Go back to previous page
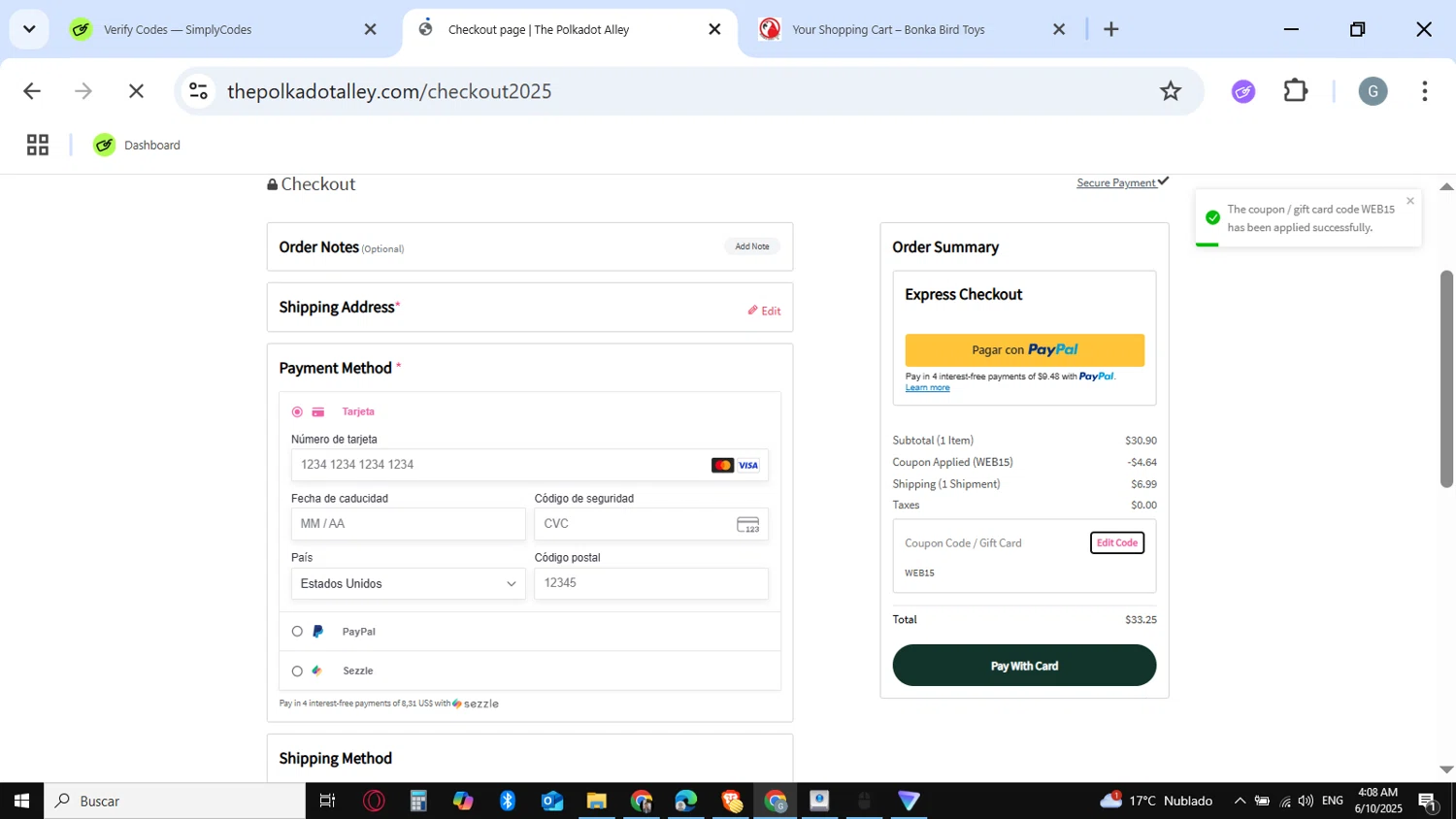 pos(32,91)
